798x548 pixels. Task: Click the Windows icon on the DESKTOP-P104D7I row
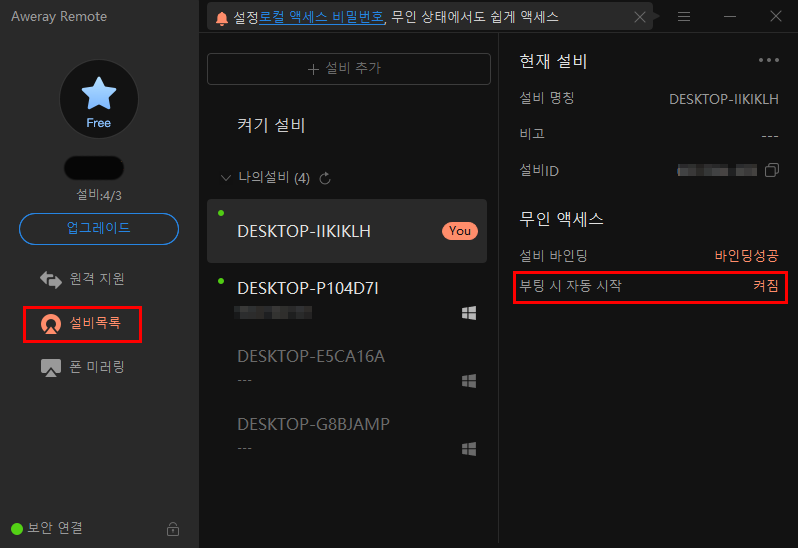pyautogui.click(x=469, y=313)
